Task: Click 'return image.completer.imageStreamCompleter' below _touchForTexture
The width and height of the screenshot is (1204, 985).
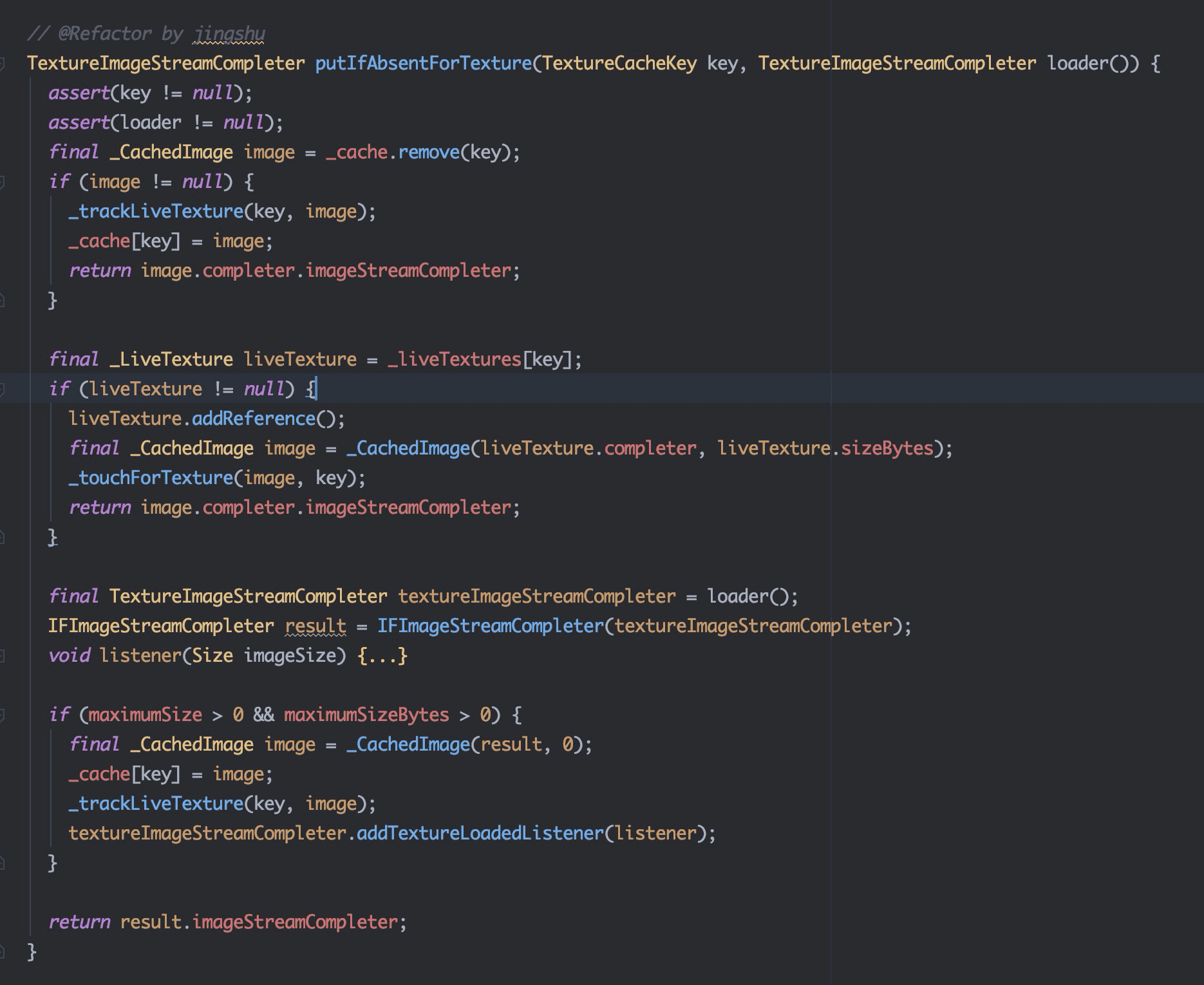Action: click(x=294, y=507)
